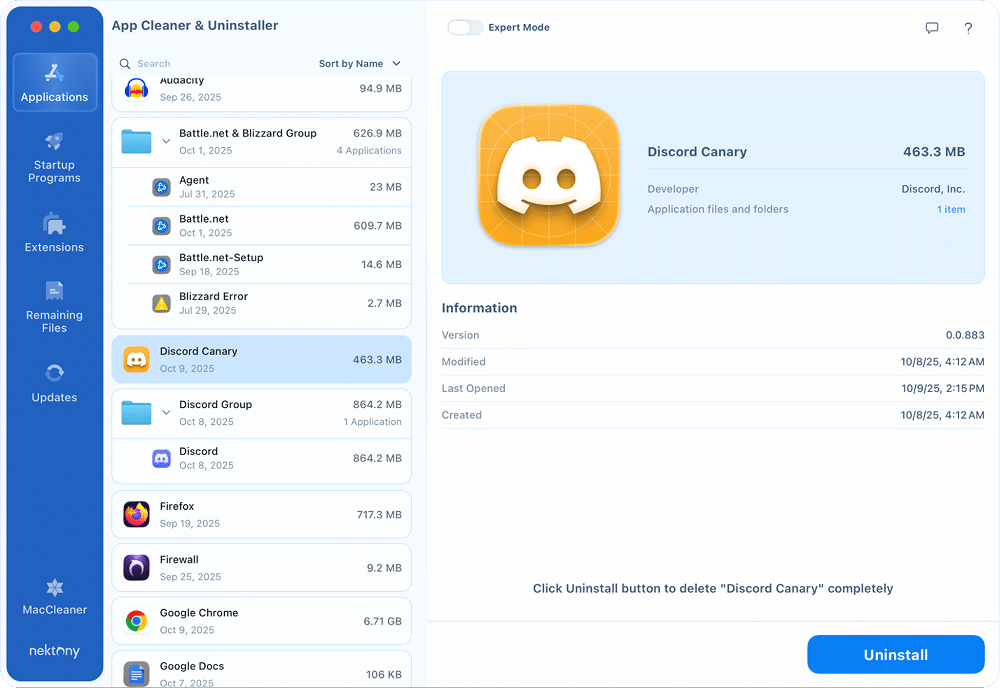Collapse the Discord Group entry
The height and width of the screenshot is (688, 1000).
click(166, 410)
